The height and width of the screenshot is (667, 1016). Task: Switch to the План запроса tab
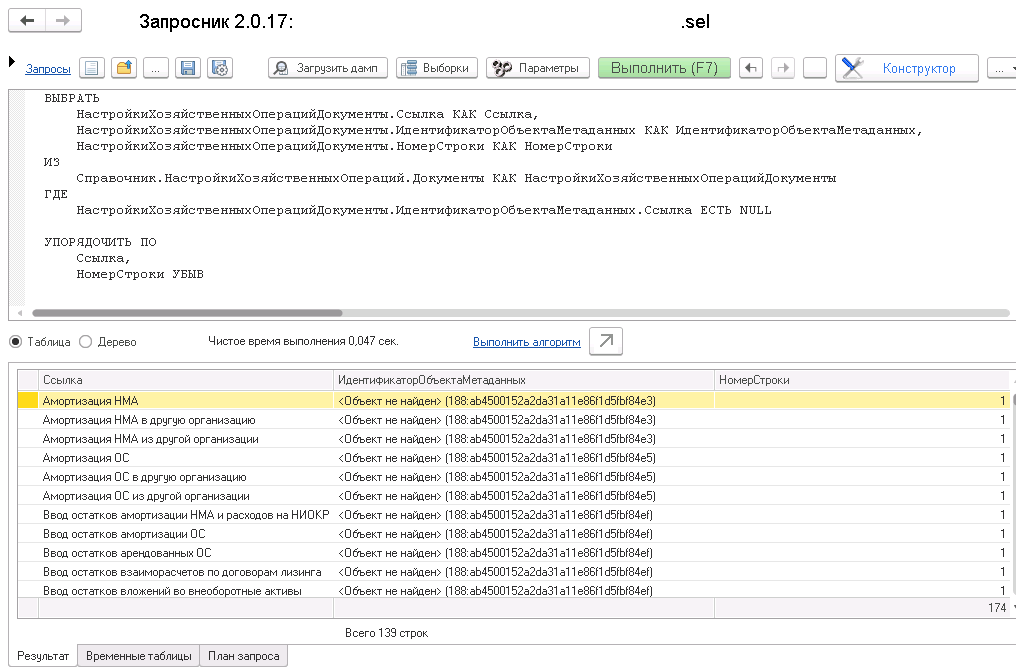click(x=244, y=656)
